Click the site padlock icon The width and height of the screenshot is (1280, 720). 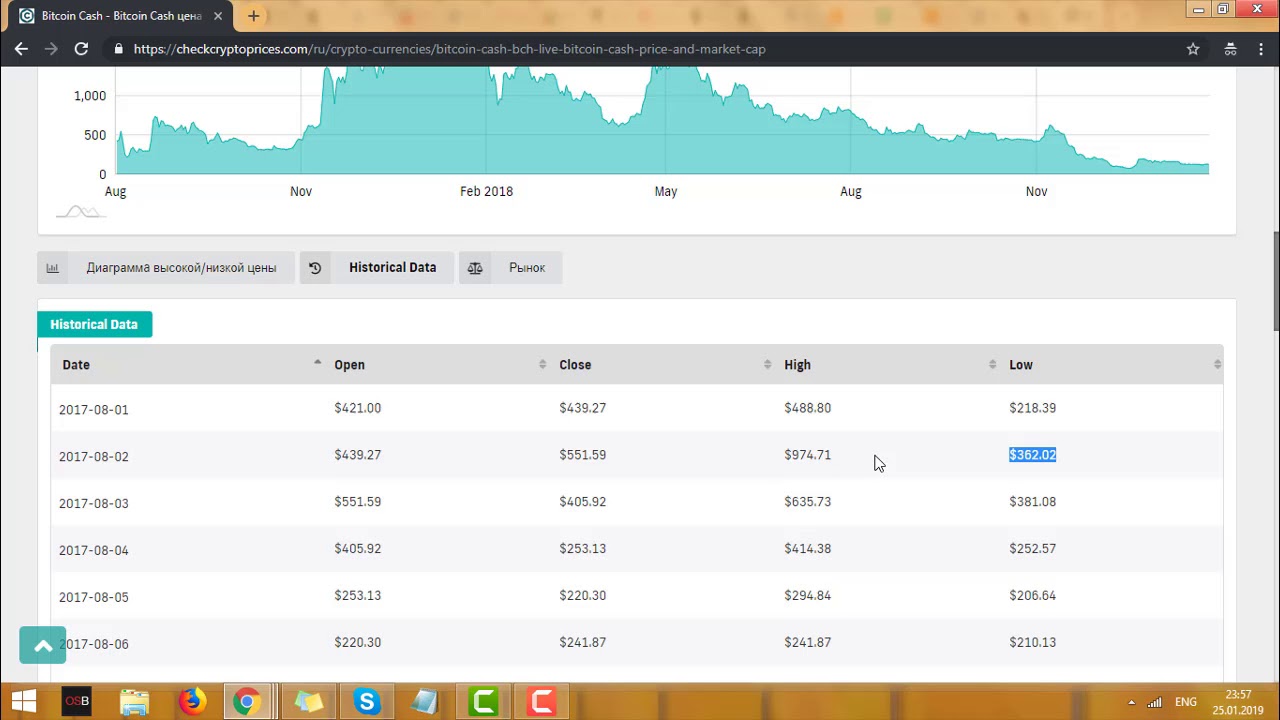pyautogui.click(x=119, y=48)
